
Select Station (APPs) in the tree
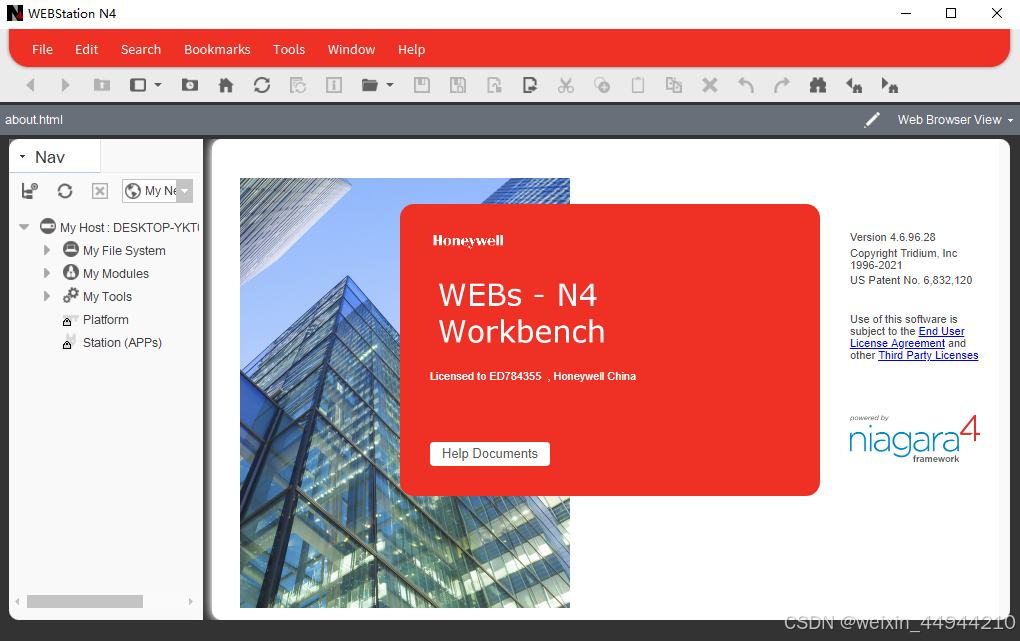tap(112, 343)
